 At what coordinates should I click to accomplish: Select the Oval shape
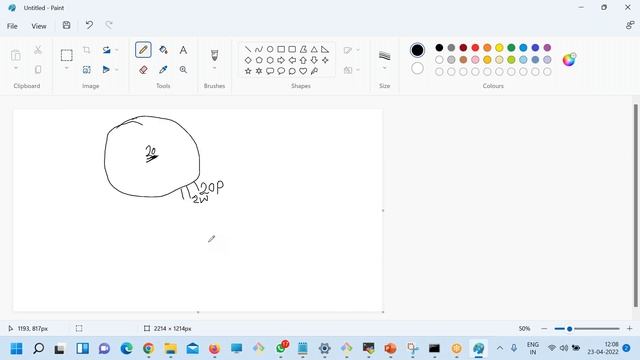[x=270, y=49]
